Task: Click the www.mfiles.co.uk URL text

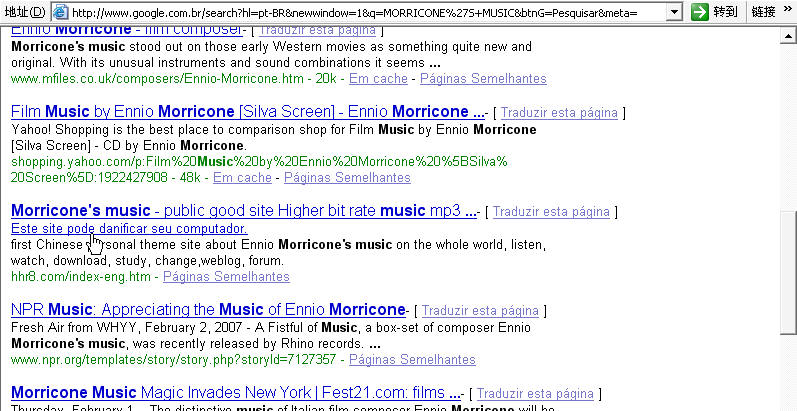Action: [157, 79]
